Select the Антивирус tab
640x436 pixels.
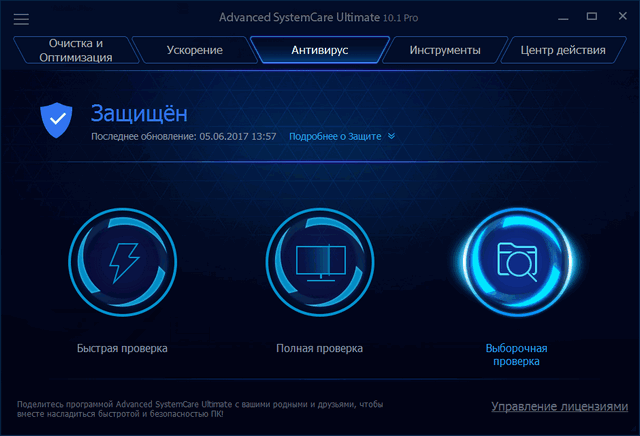pyautogui.click(x=320, y=50)
